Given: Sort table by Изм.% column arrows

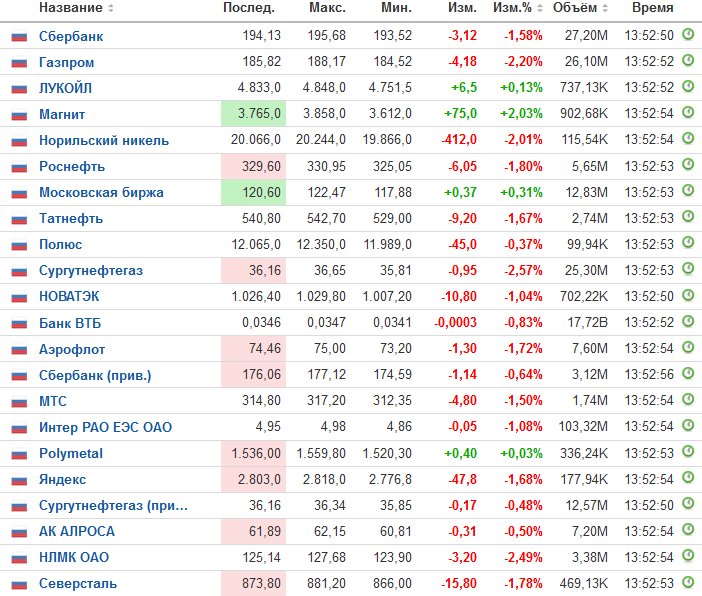Looking at the screenshot, I should click(x=539, y=8).
